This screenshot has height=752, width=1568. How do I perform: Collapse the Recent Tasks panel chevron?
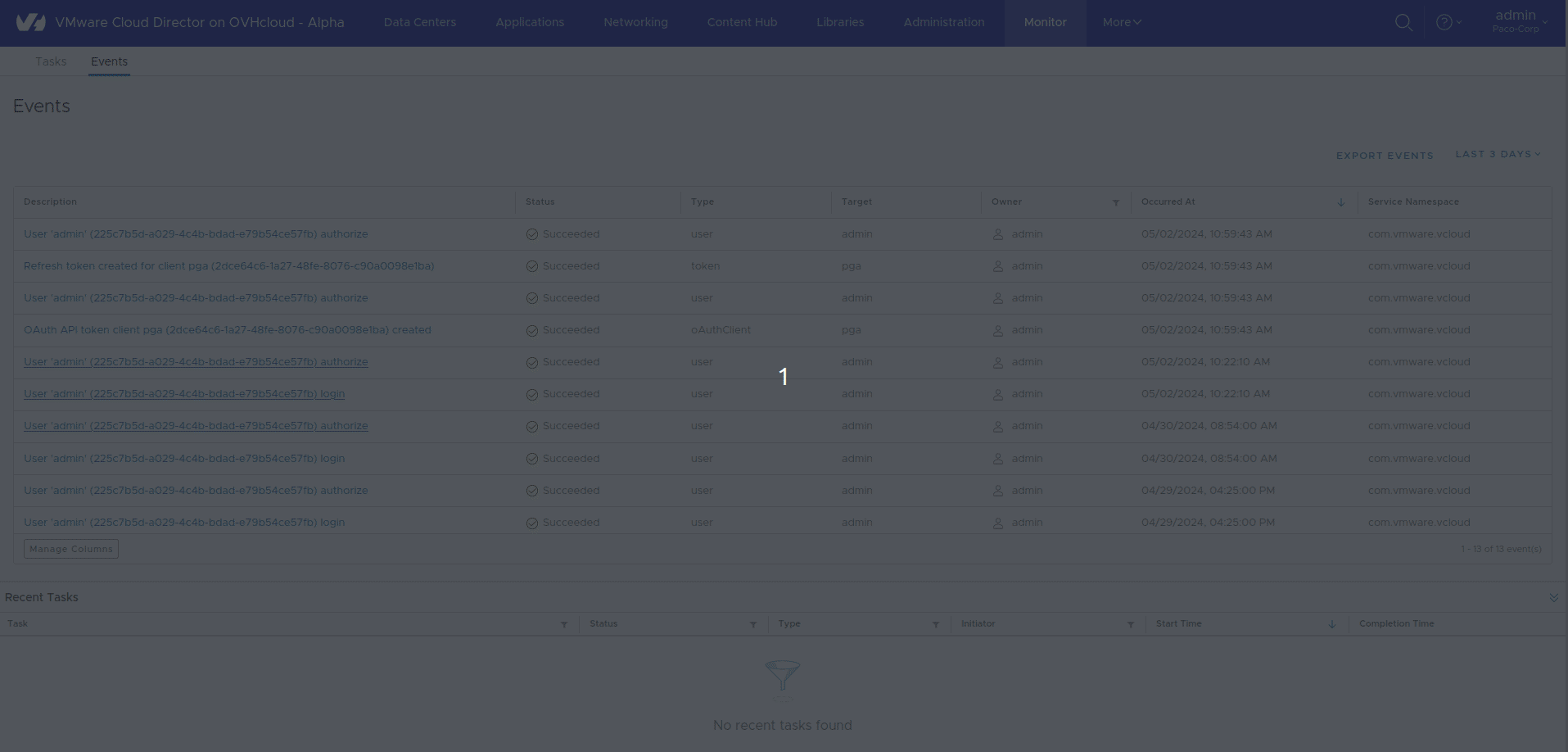(x=1553, y=597)
